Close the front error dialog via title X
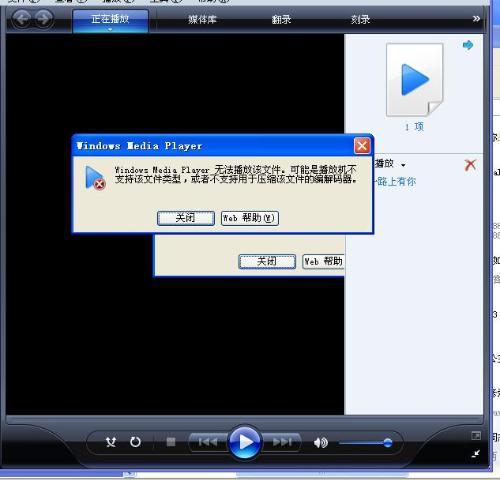 tap(362, 146)
